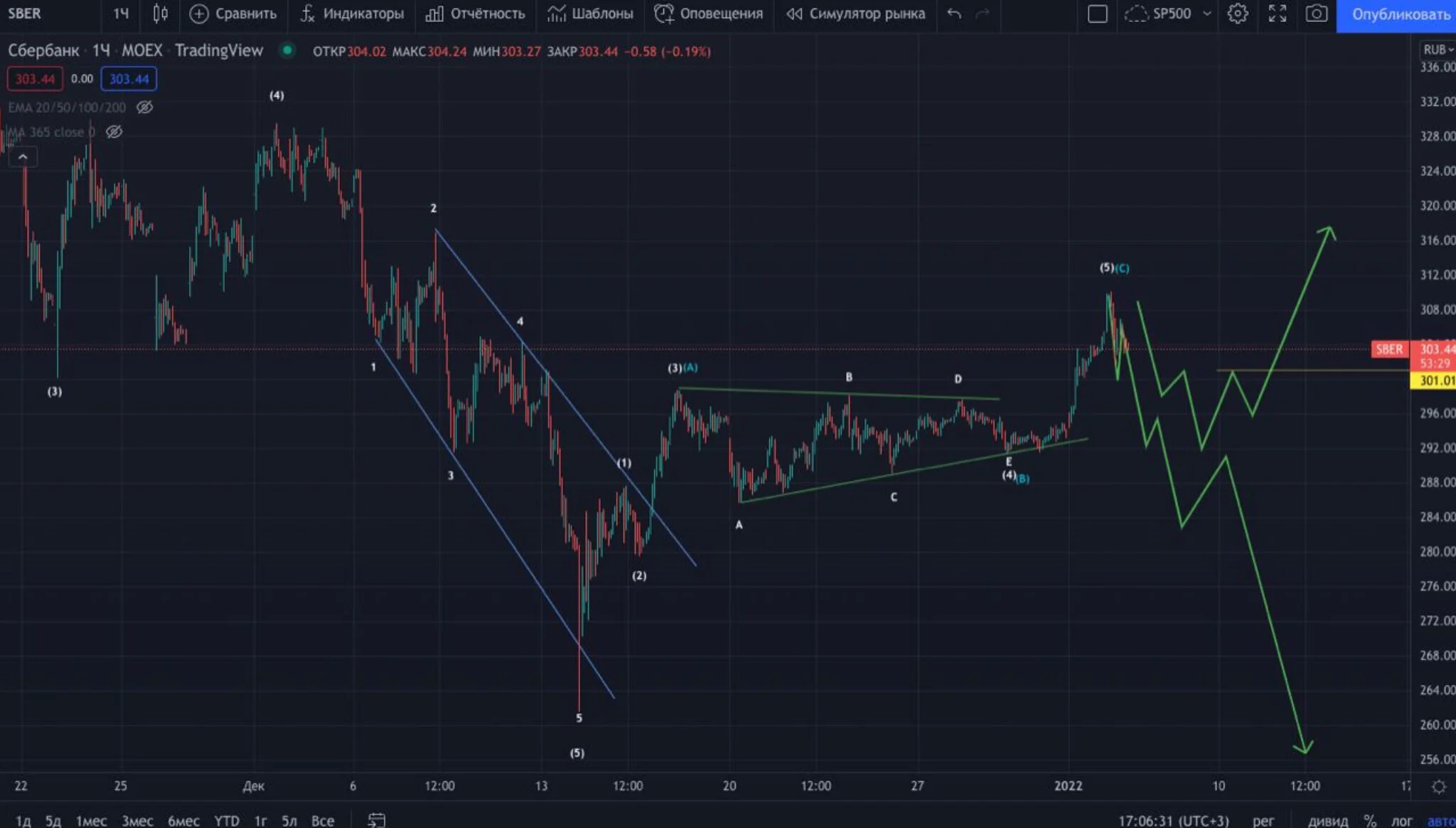Redo the last chart action

point(983,14)
